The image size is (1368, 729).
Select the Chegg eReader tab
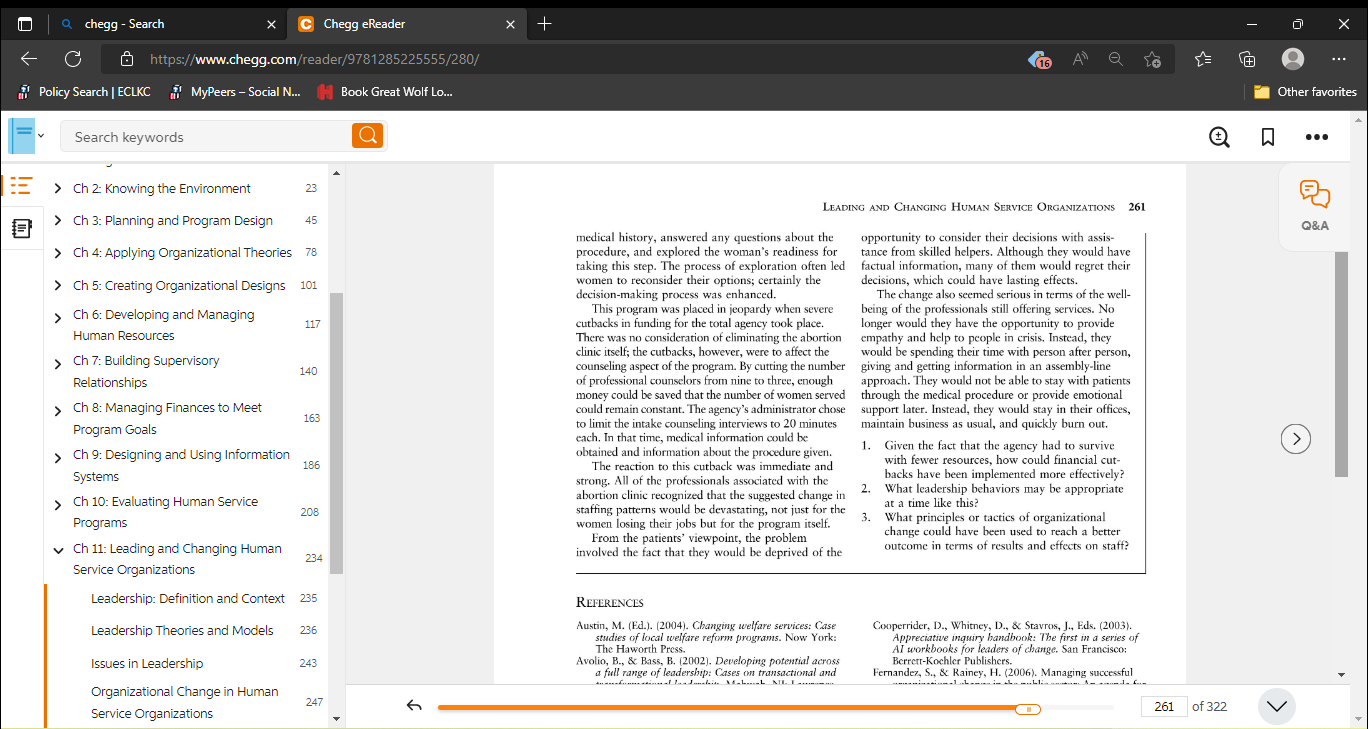(x=405, y=24)
